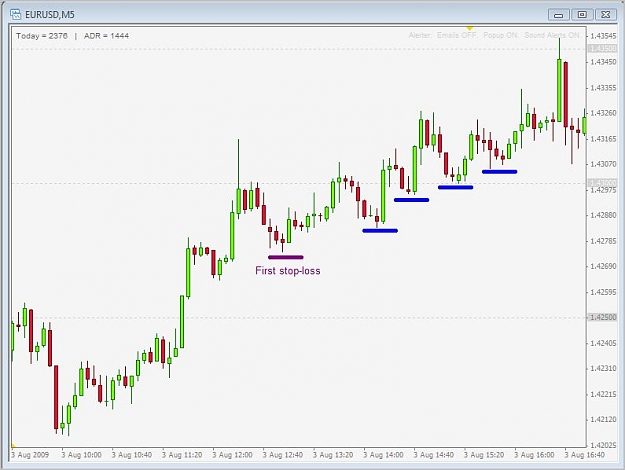This screenshot has height=470, width=625.
Task: Click the '3 Aug 14:00' time axis label
Action: pos(383,455)
